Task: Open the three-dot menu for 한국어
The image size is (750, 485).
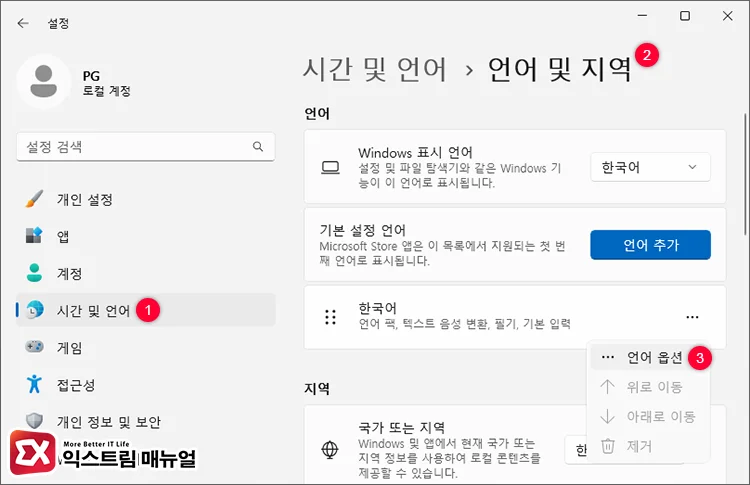Action: pos(692,317)
